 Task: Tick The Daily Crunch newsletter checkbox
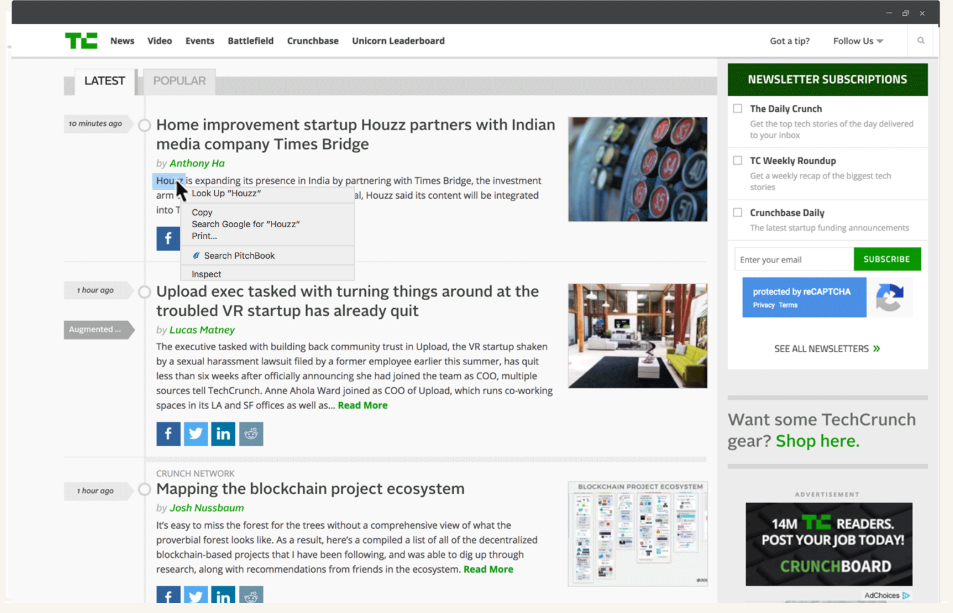(x=737, y=108)
